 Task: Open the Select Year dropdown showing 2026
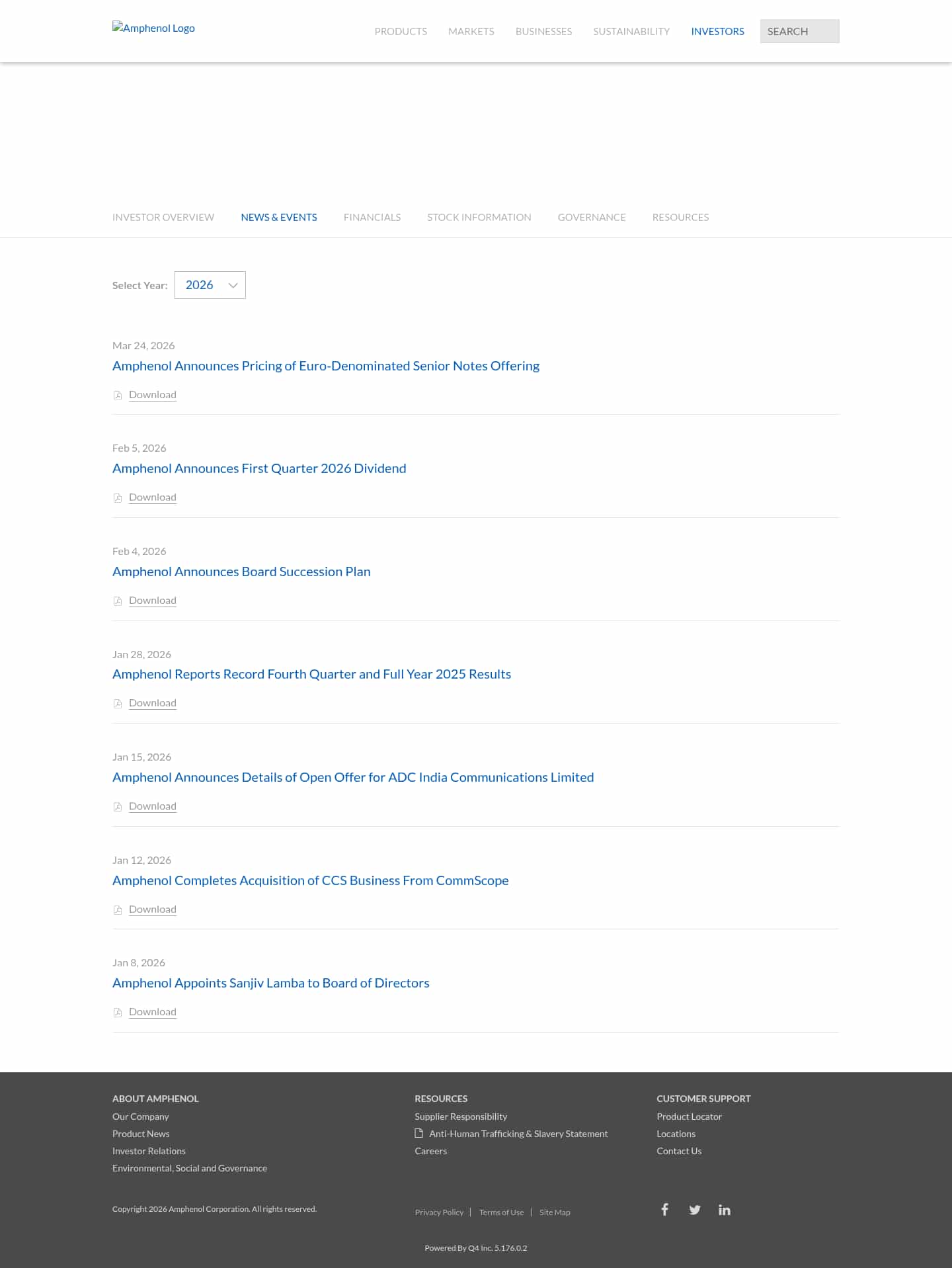[x=210, y=285]
